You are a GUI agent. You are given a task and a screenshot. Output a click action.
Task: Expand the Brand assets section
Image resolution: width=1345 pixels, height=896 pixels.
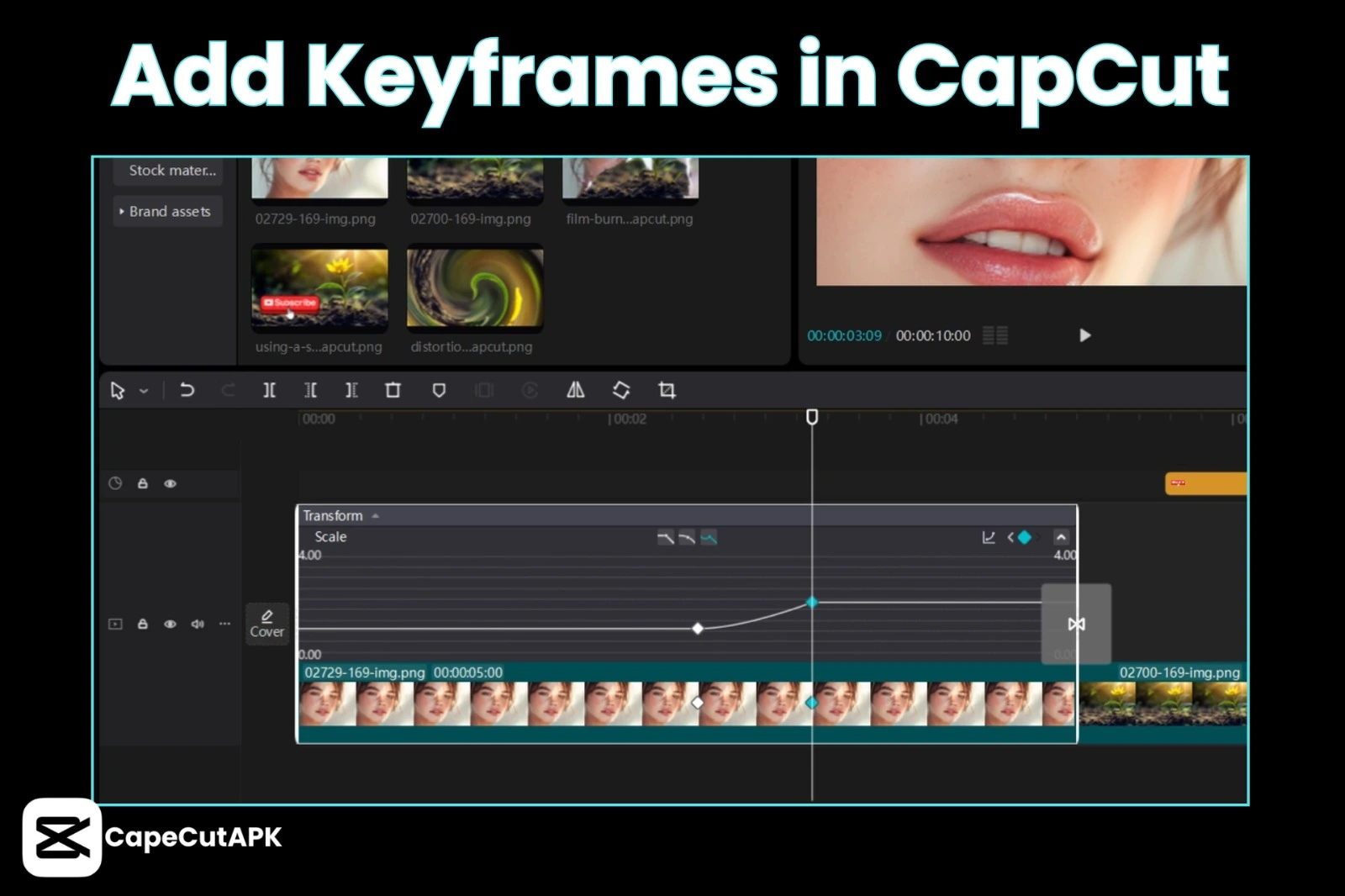click(168, 212)
